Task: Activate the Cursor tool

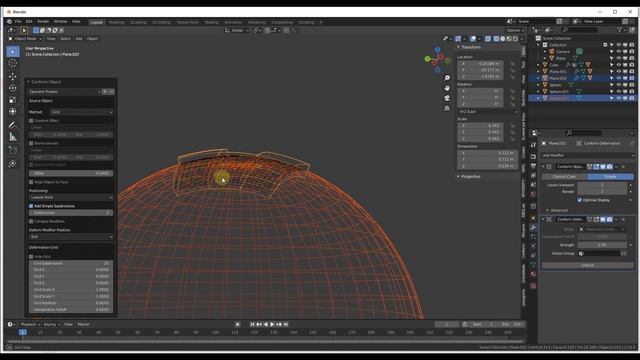Action: tap(13, 63)
